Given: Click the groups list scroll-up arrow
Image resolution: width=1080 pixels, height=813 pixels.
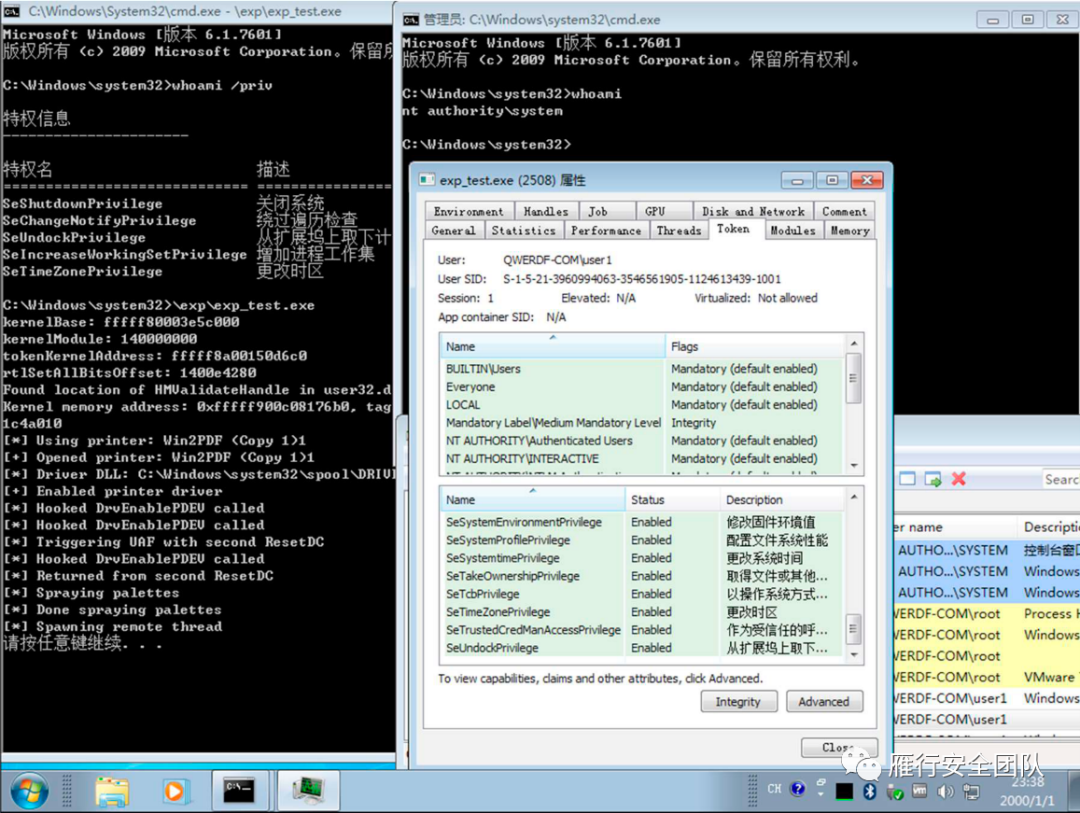Looking at the screenshot, I should tap(854, 343).
